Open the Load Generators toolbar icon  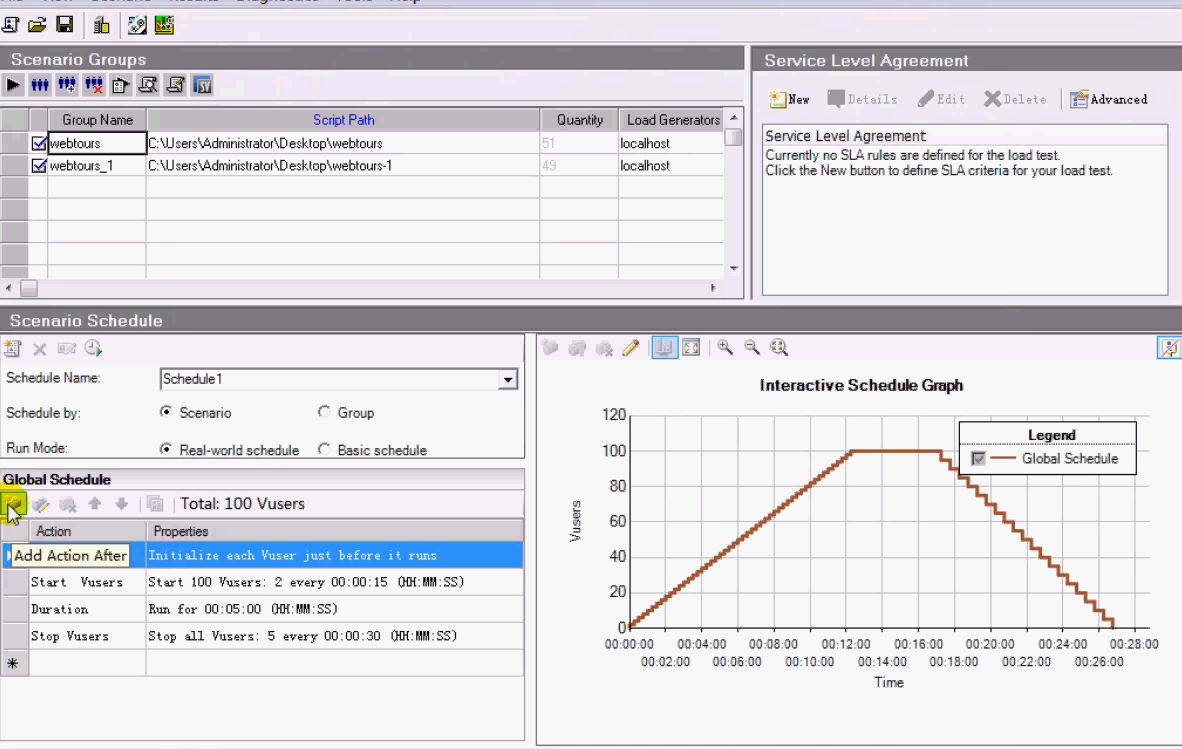click(x=101, y=25)
